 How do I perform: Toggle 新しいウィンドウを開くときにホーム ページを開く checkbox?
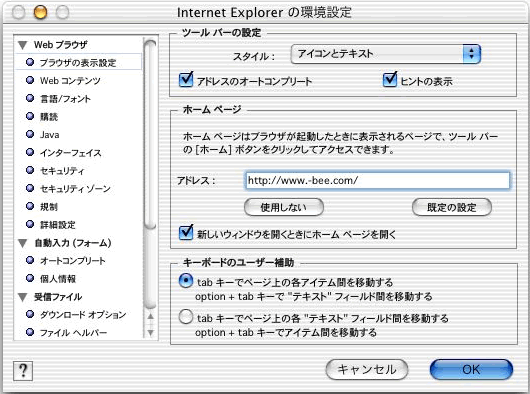pyautogui.click(x=186, y=233)
